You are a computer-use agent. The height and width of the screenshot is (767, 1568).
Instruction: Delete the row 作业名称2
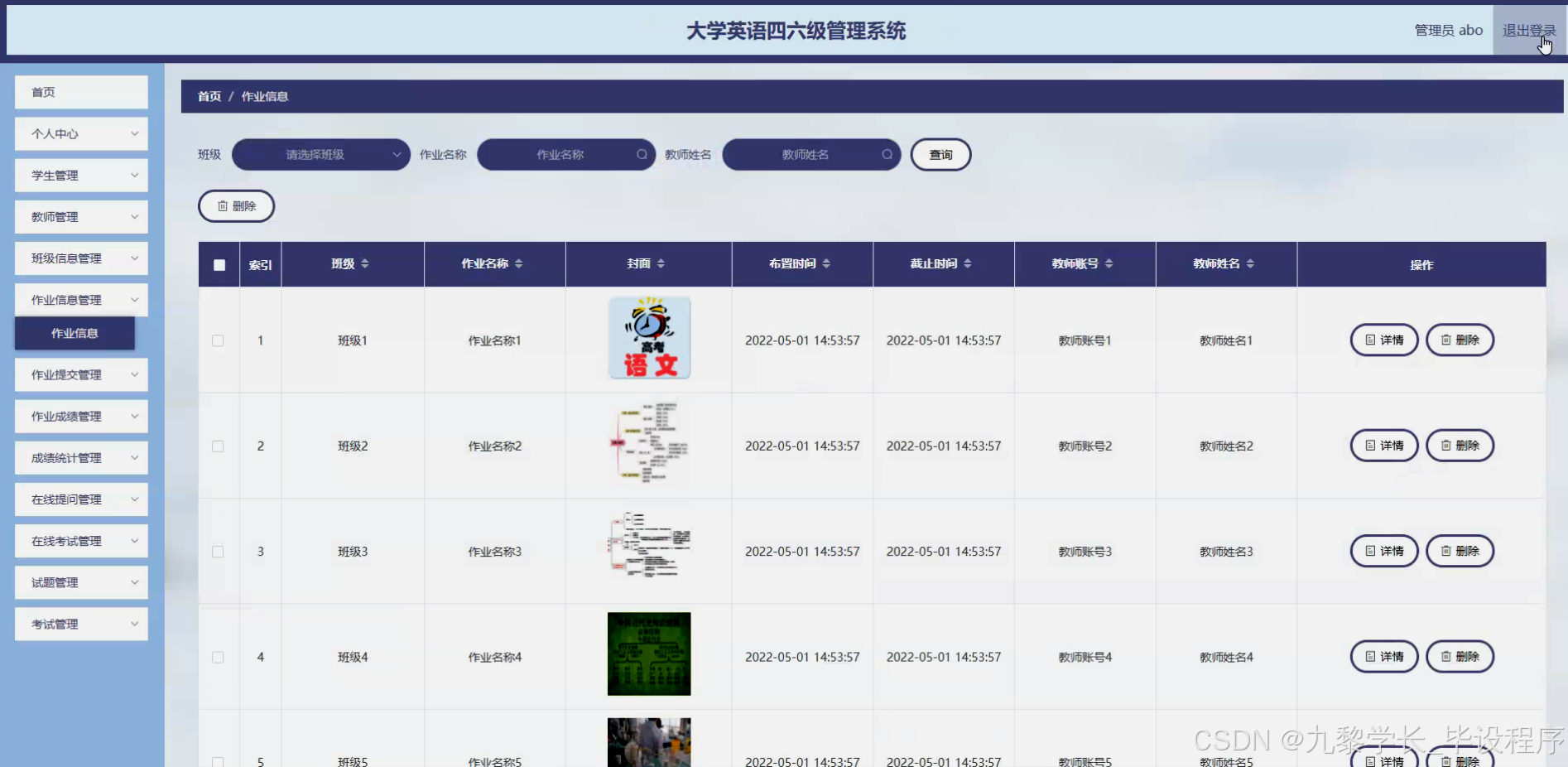tap(1460, 445)
